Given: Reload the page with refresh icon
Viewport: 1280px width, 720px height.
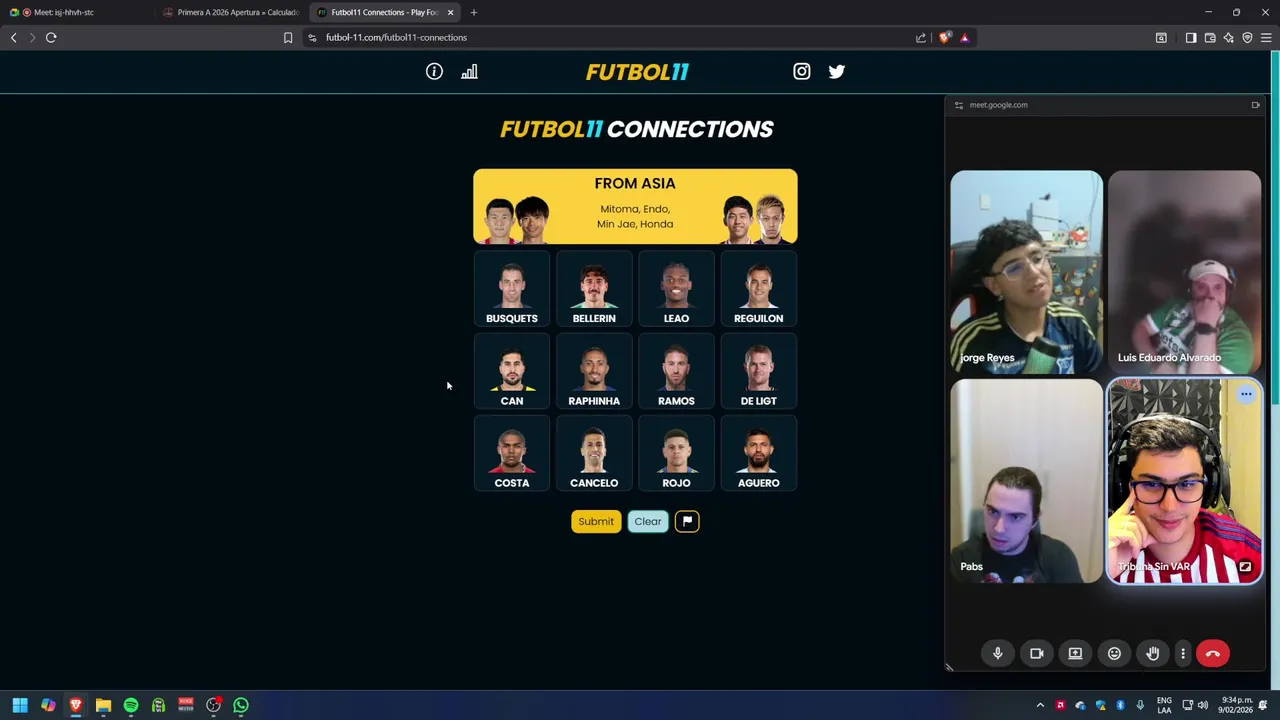Looking at the screenshot, I should 51,37.
